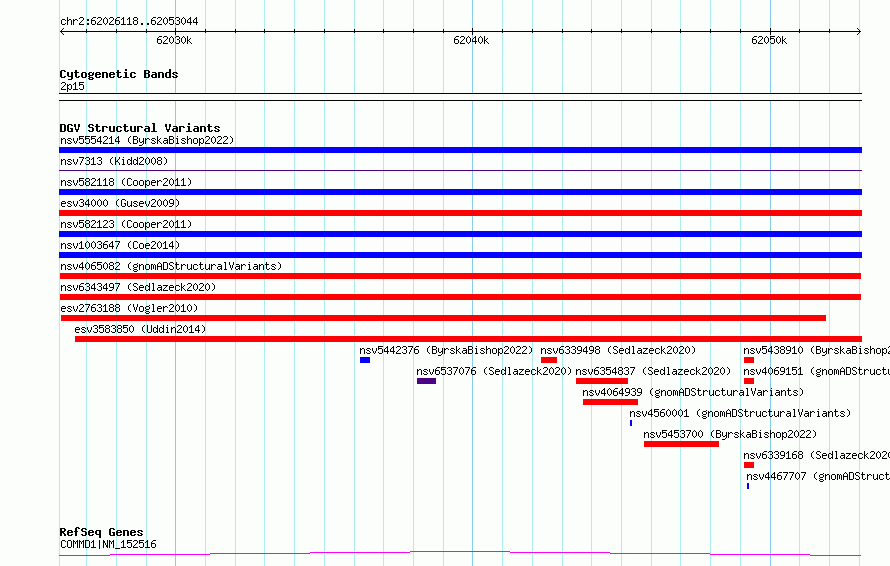Click nsv6339498 (Sedlazeck2020) label
890x566 pixels.
coord(618,350)
